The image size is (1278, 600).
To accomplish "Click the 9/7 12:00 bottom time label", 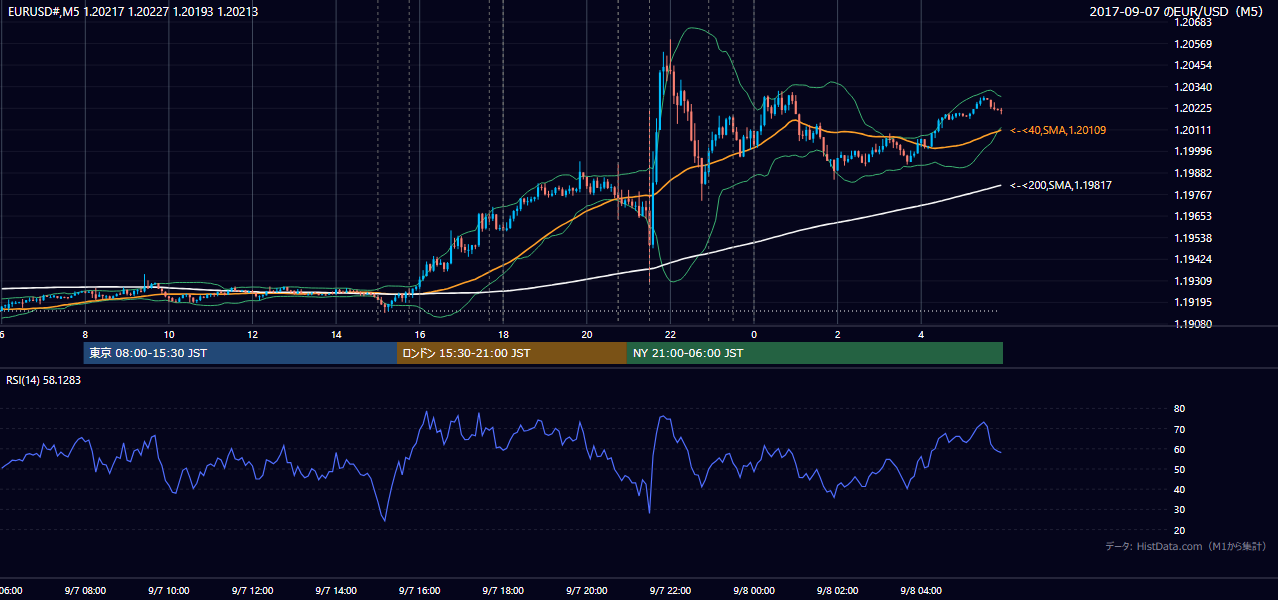I will (252, 591).
